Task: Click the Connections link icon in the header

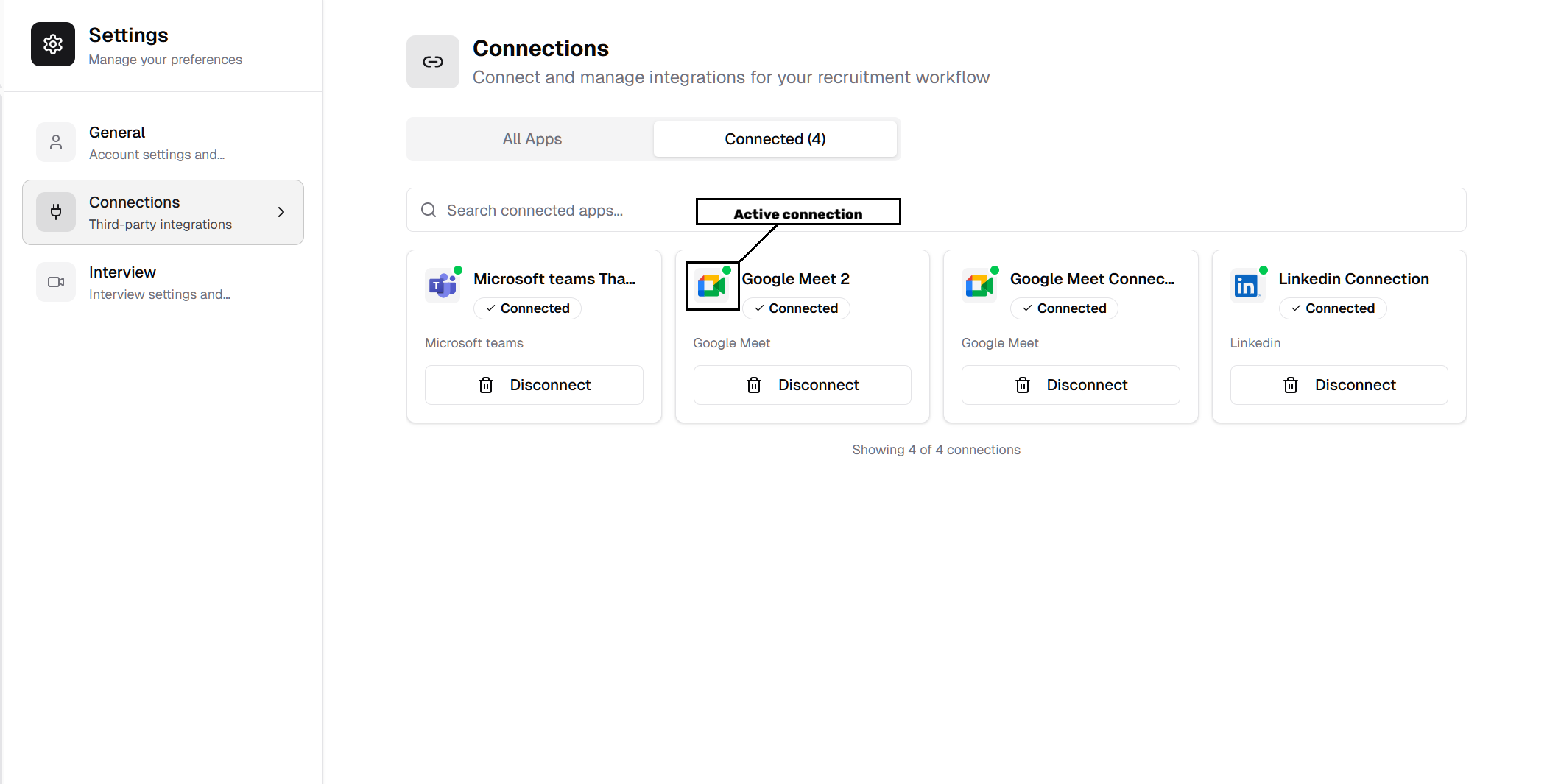Action: pyautogui.click(x=432, y=62)
